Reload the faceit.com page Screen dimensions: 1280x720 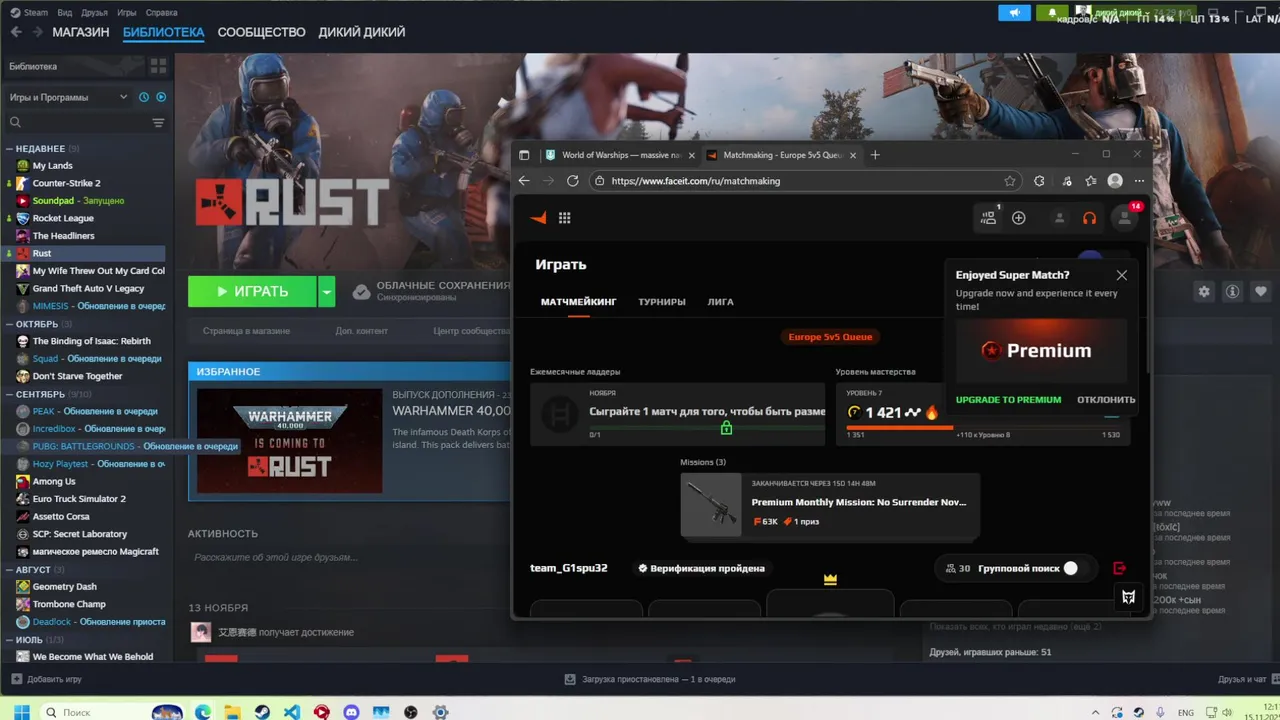point(572,181)
